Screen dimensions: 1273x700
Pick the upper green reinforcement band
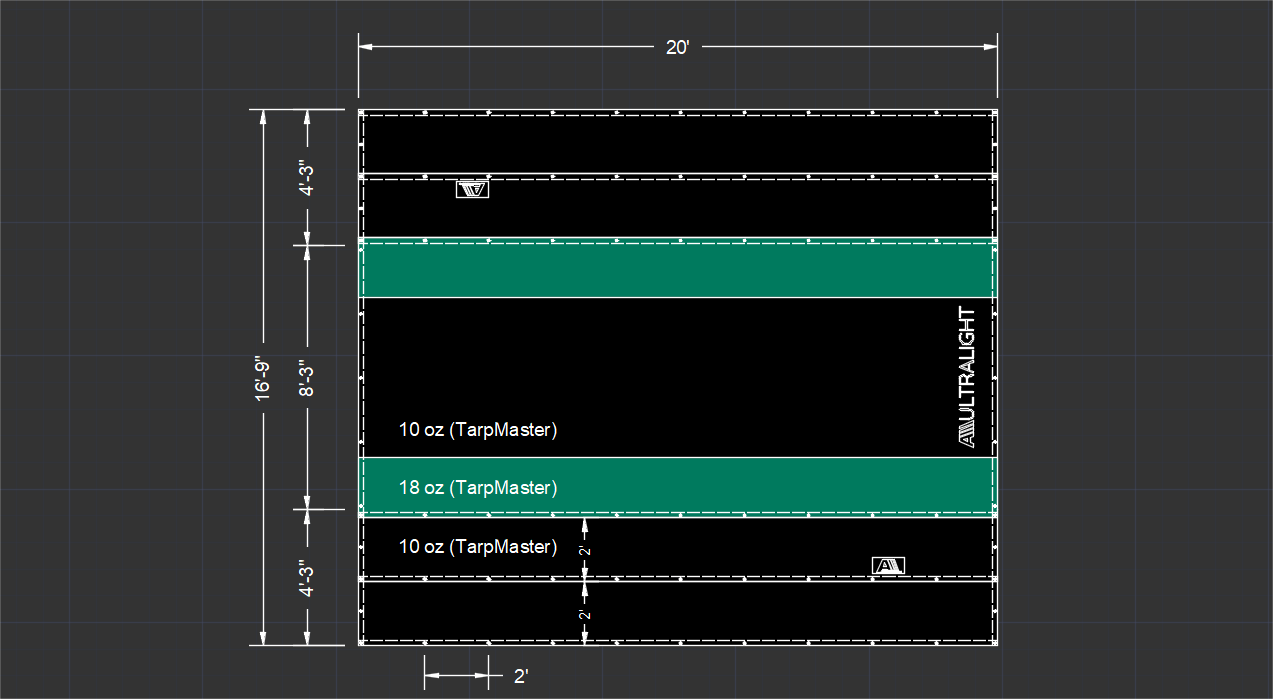(678, 268)
